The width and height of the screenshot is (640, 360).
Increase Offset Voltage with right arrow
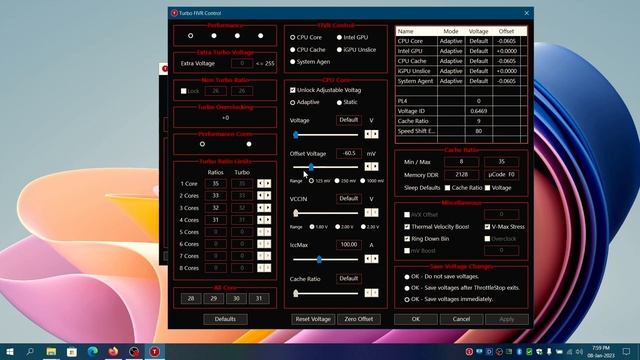(375, 167)
